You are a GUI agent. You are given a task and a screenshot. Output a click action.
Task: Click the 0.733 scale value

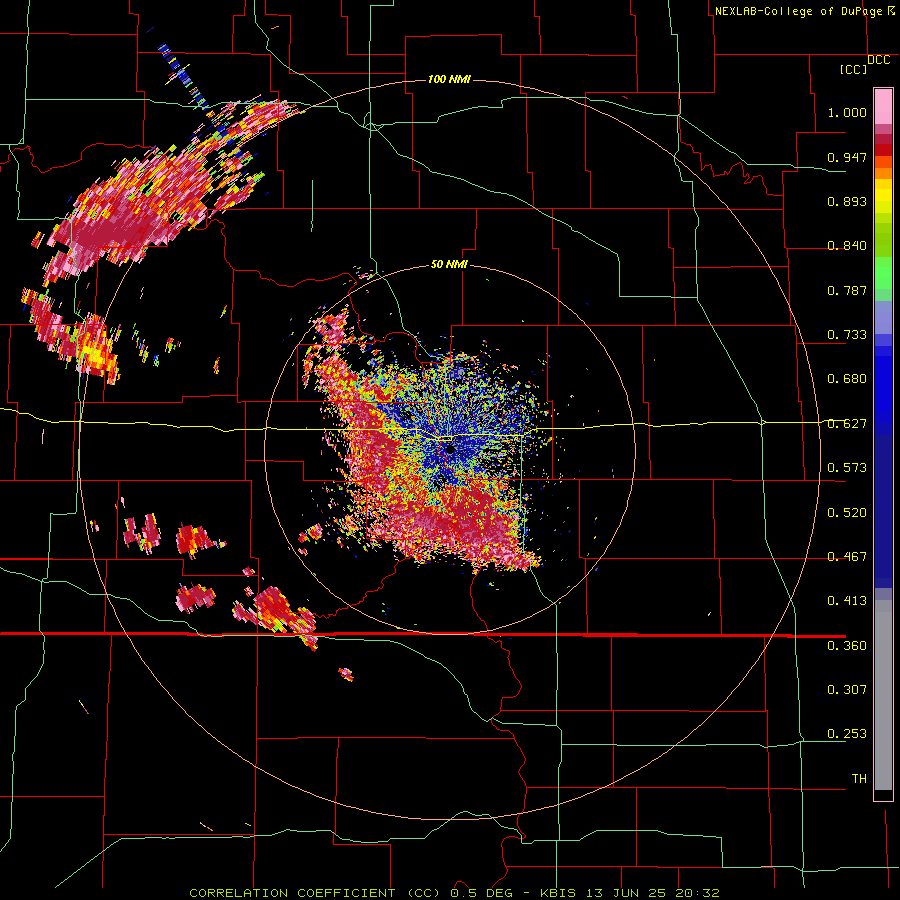click(x=847, y=335)
